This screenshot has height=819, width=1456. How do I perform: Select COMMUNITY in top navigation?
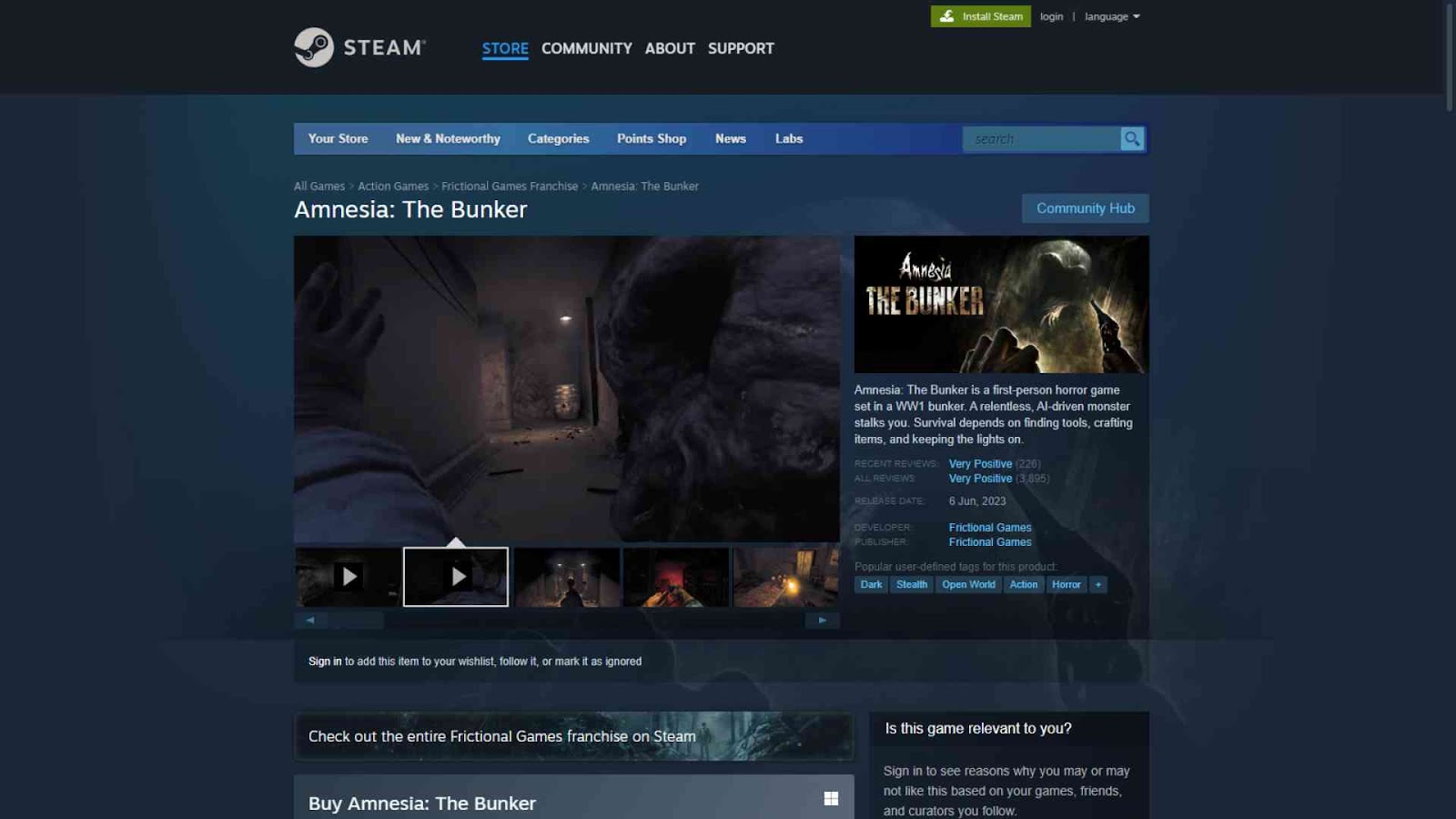coord(587,48)
